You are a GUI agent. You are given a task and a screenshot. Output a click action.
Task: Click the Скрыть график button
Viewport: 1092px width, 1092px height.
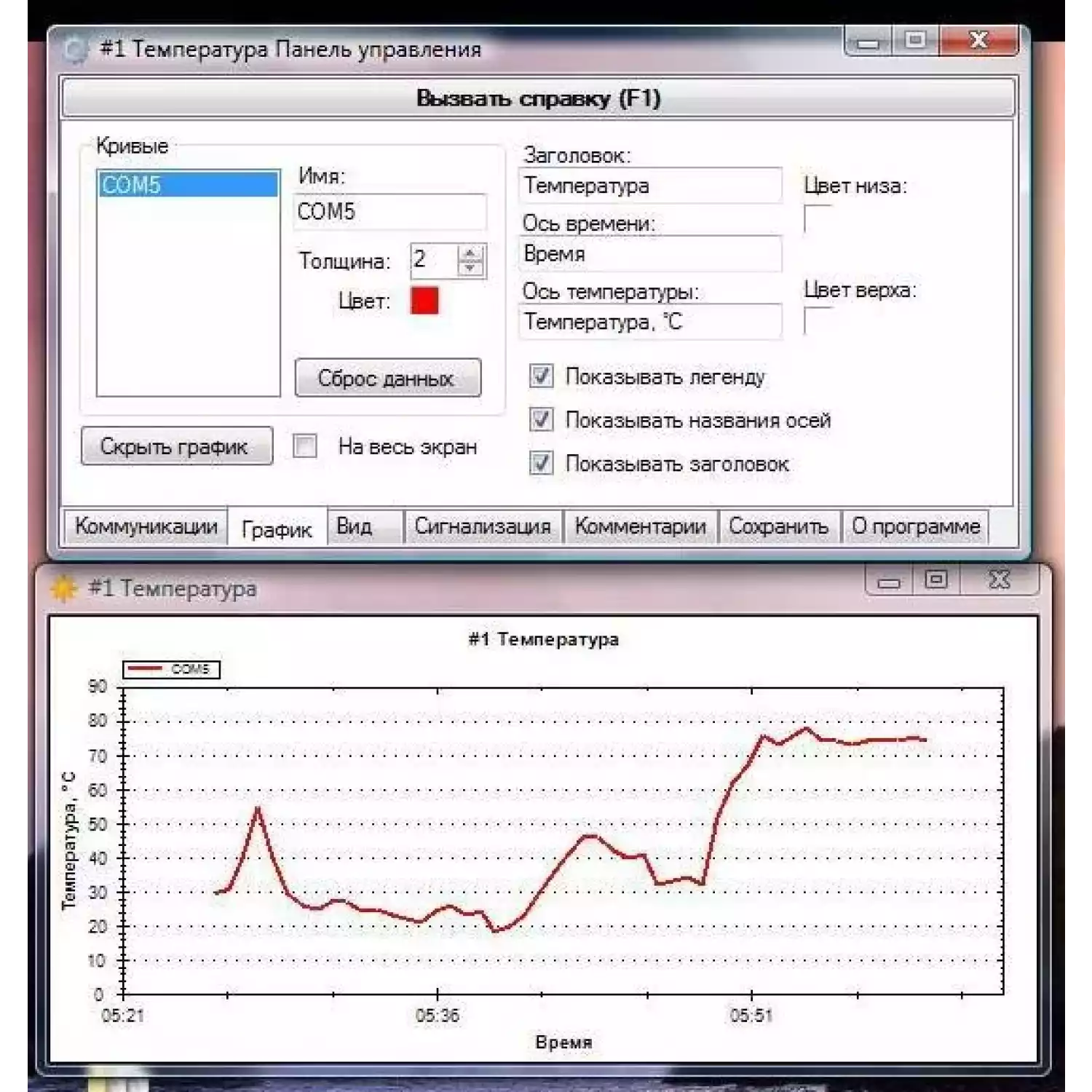(178, 446)
